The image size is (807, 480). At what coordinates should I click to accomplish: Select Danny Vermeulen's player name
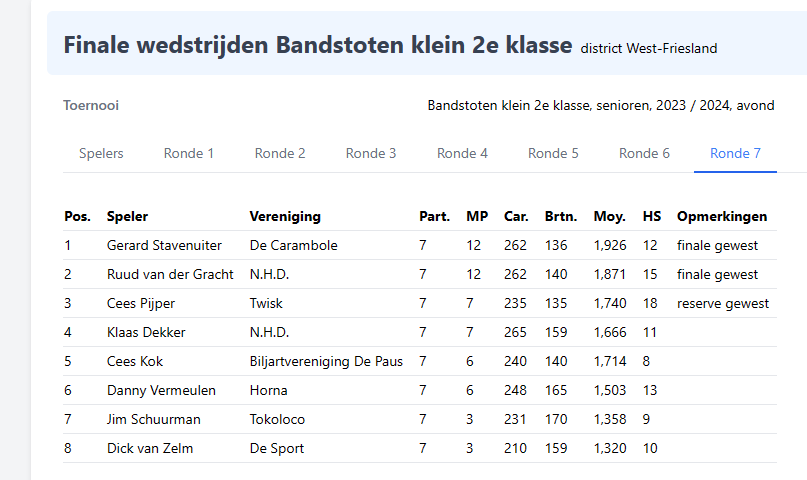[161, 390]
